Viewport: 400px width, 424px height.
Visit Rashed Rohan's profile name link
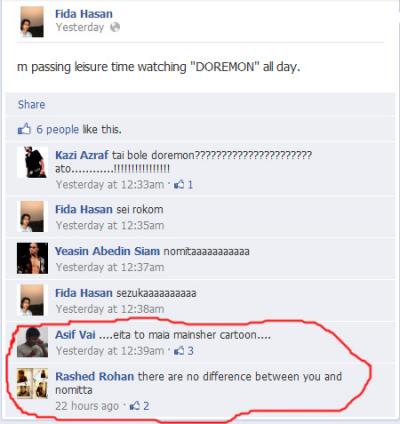95,376
